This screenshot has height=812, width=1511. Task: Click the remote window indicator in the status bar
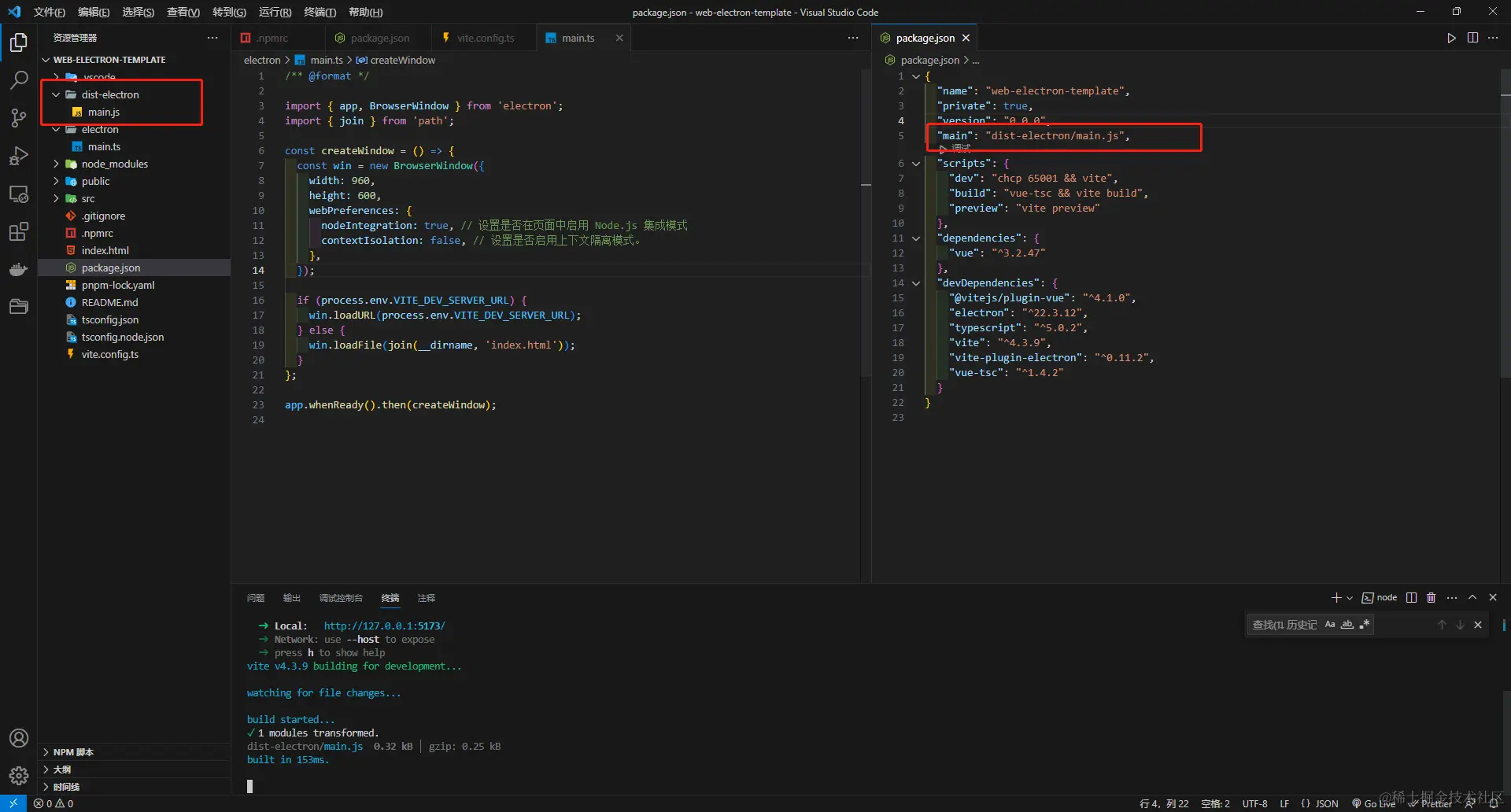13,803
